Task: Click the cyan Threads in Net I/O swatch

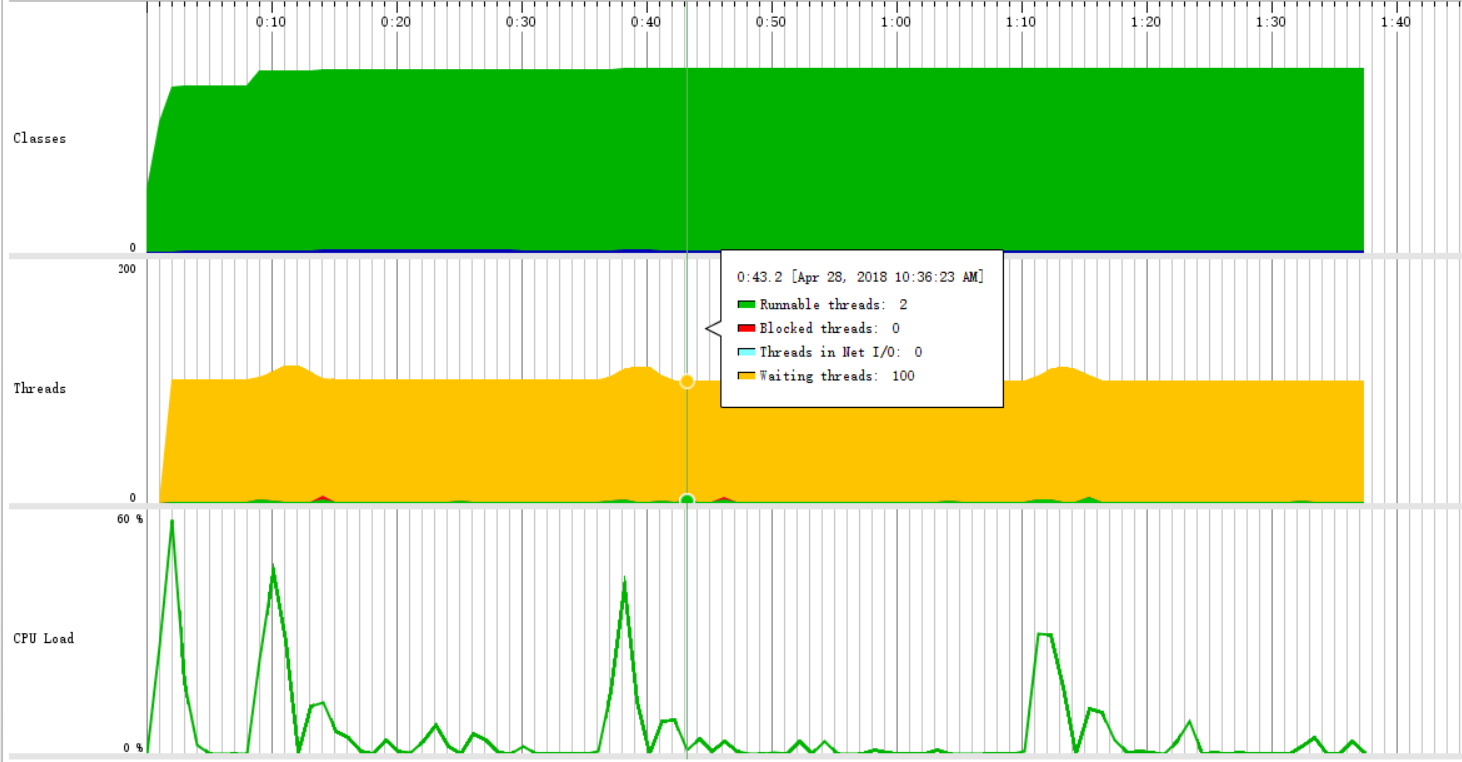Action: [746, 352]
